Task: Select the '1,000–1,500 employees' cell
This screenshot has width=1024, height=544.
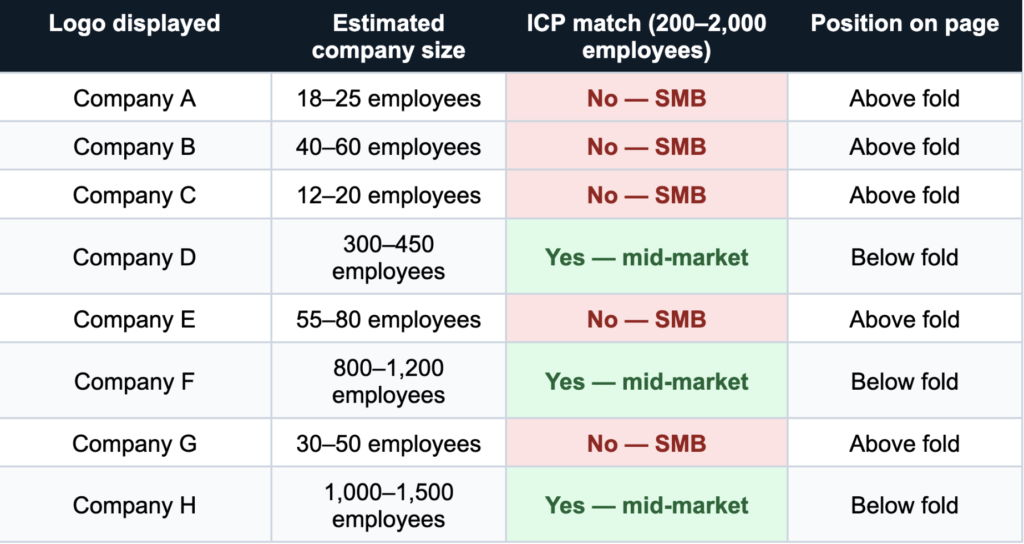Action: [x=388, y=505]
